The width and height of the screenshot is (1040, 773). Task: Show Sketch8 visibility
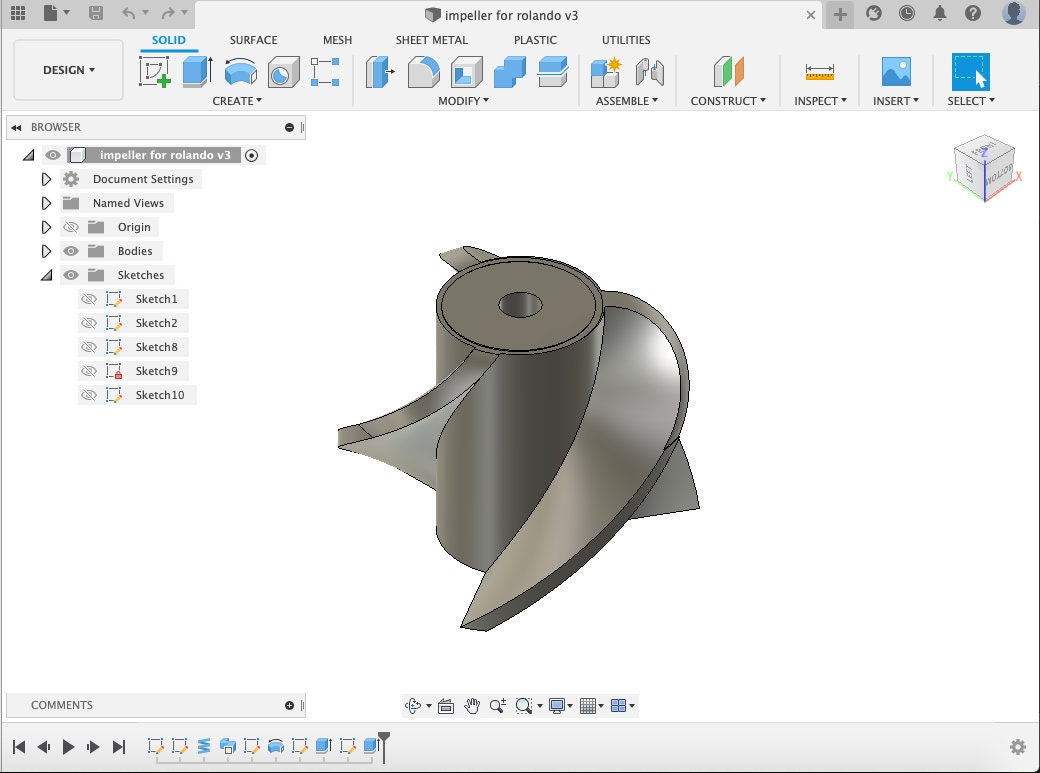(88, 347)
